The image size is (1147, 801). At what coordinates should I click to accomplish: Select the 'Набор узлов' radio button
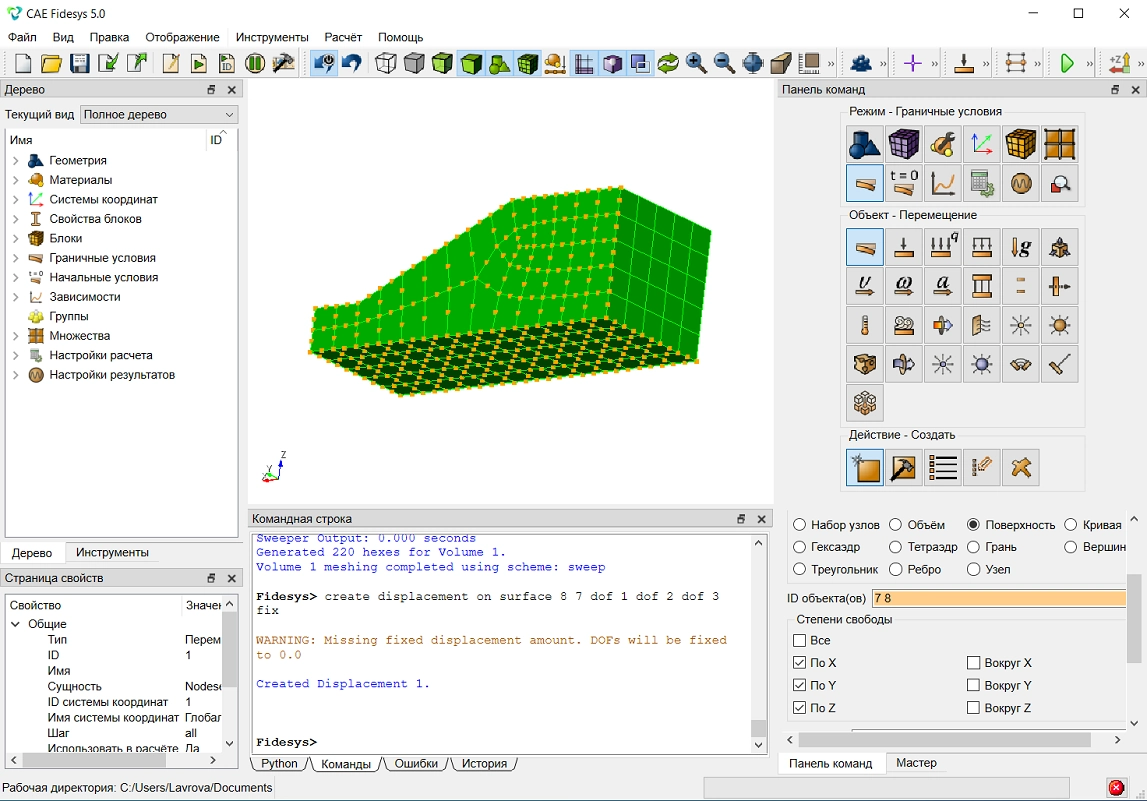pyautogui.click(x=800, y=524)
